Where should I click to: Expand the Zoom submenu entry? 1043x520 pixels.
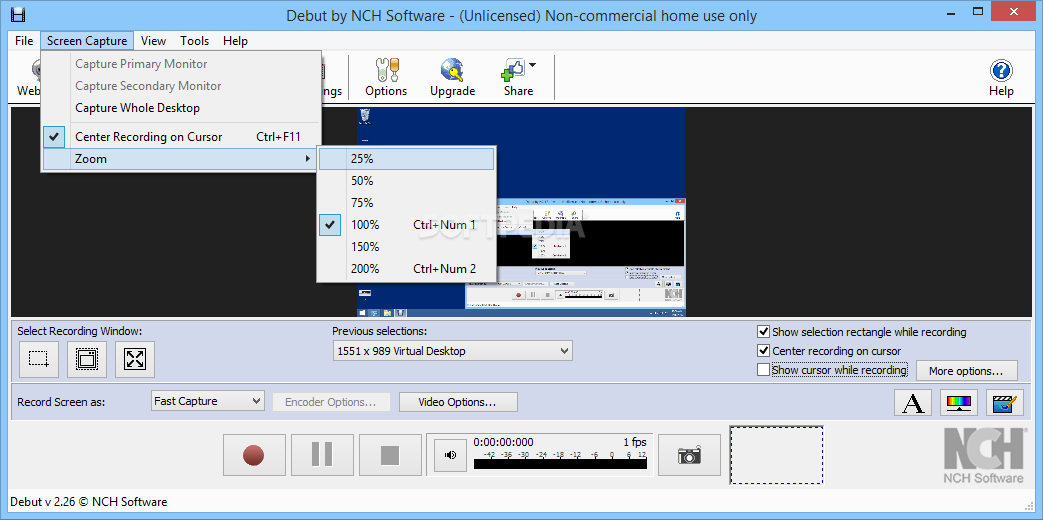(181, 159)
